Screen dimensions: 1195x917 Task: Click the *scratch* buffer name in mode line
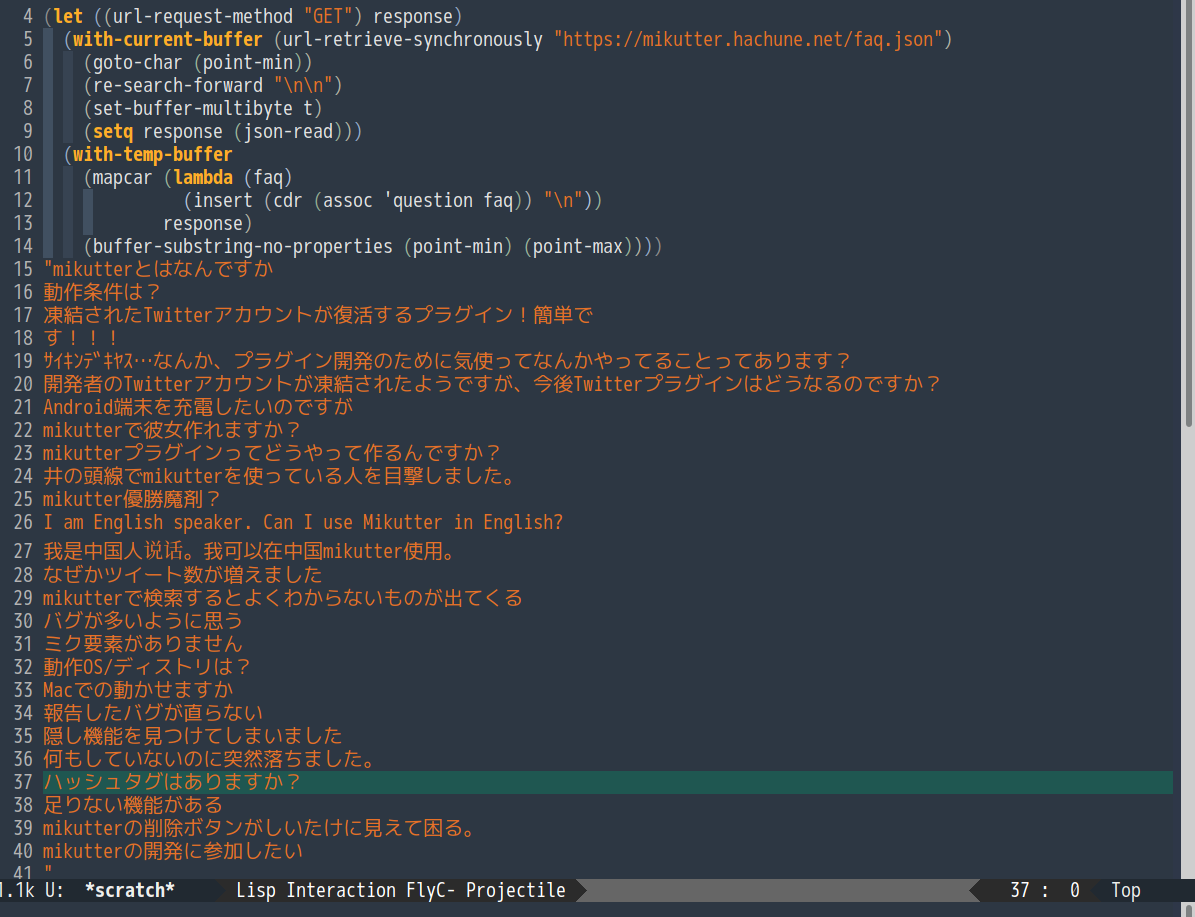pos(130,890)
